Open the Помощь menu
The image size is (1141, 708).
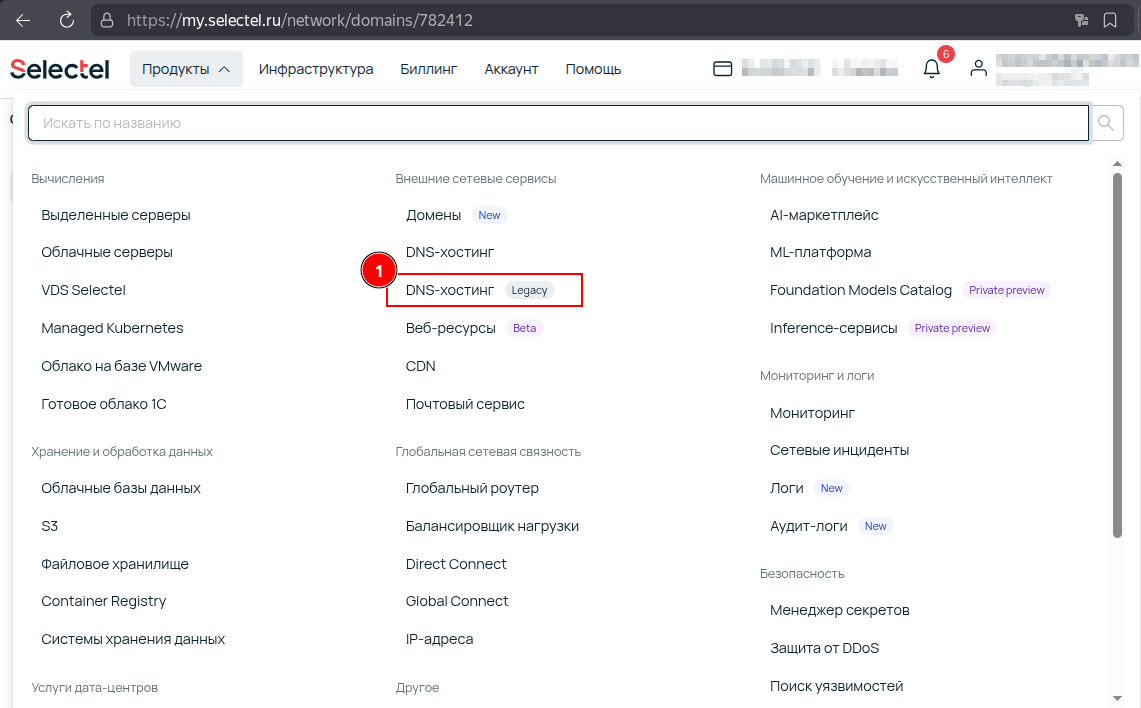click(592, 69)
